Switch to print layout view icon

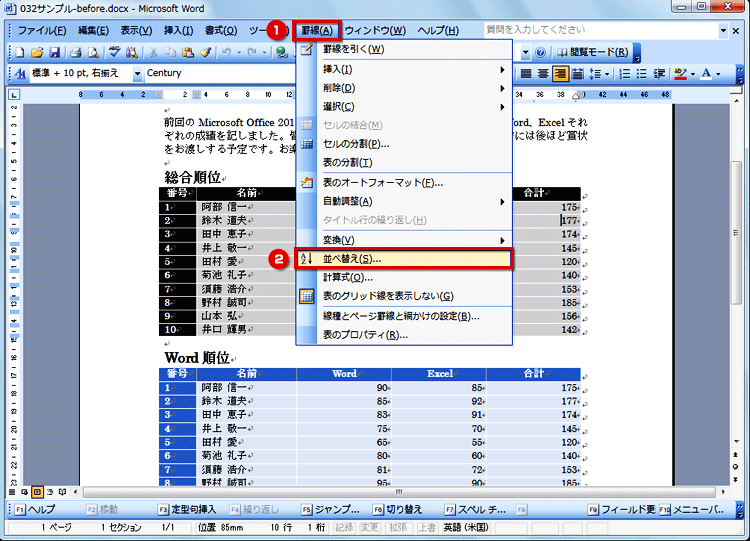click(37, 492)
